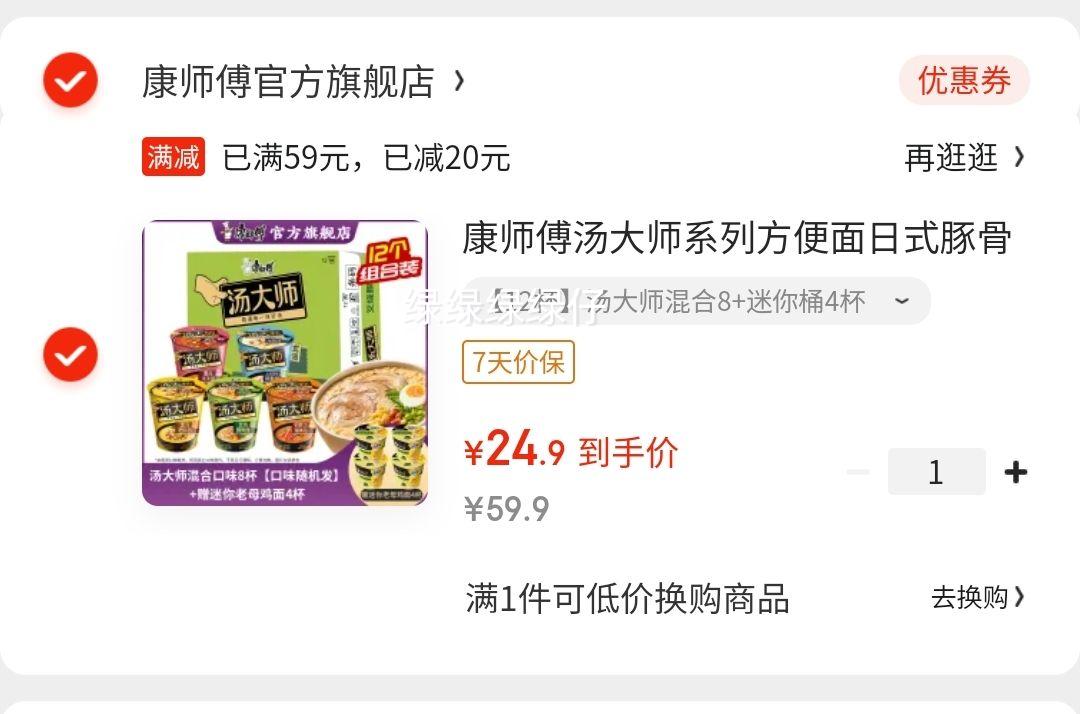
Task: Increase quantity with the plus button
Action: pyautogui.click(x=1016, y=472)
